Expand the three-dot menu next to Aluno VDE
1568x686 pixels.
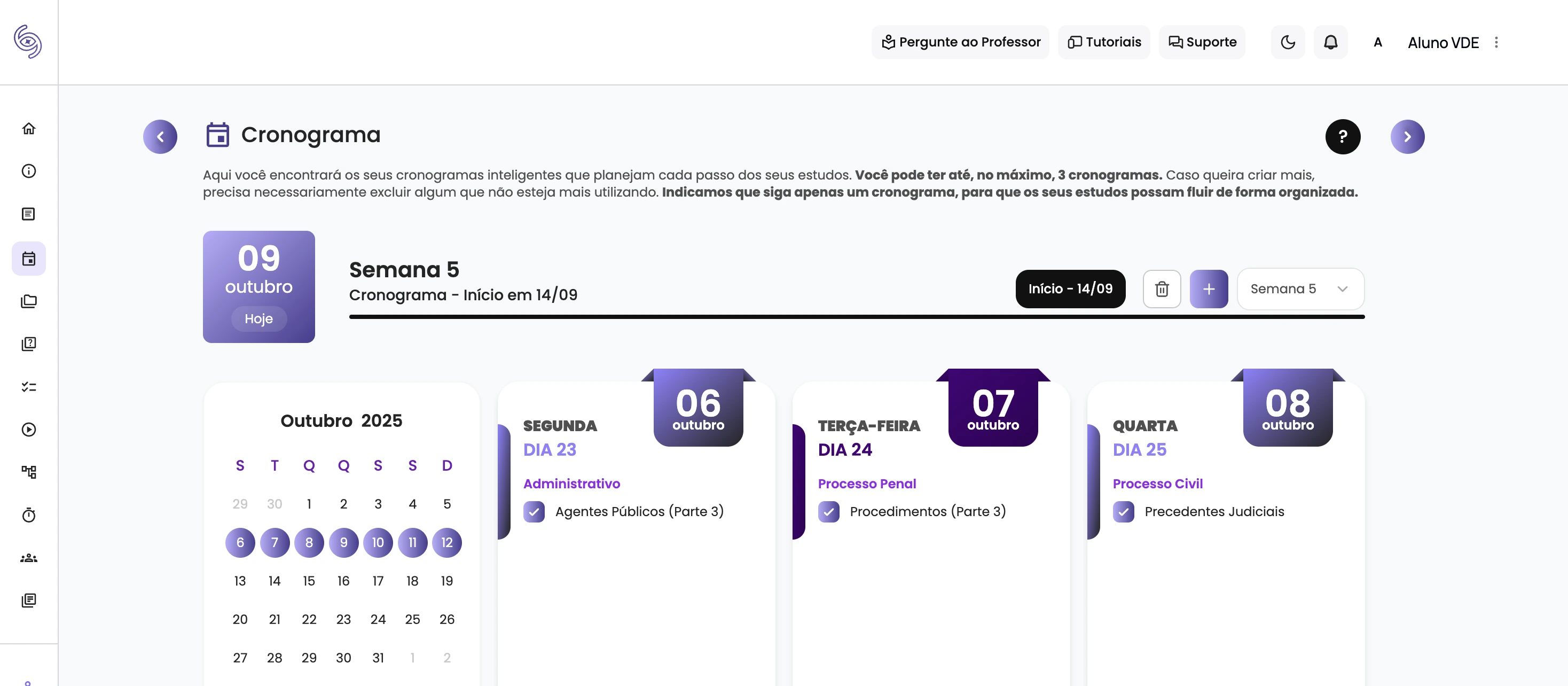[1497, 42]
